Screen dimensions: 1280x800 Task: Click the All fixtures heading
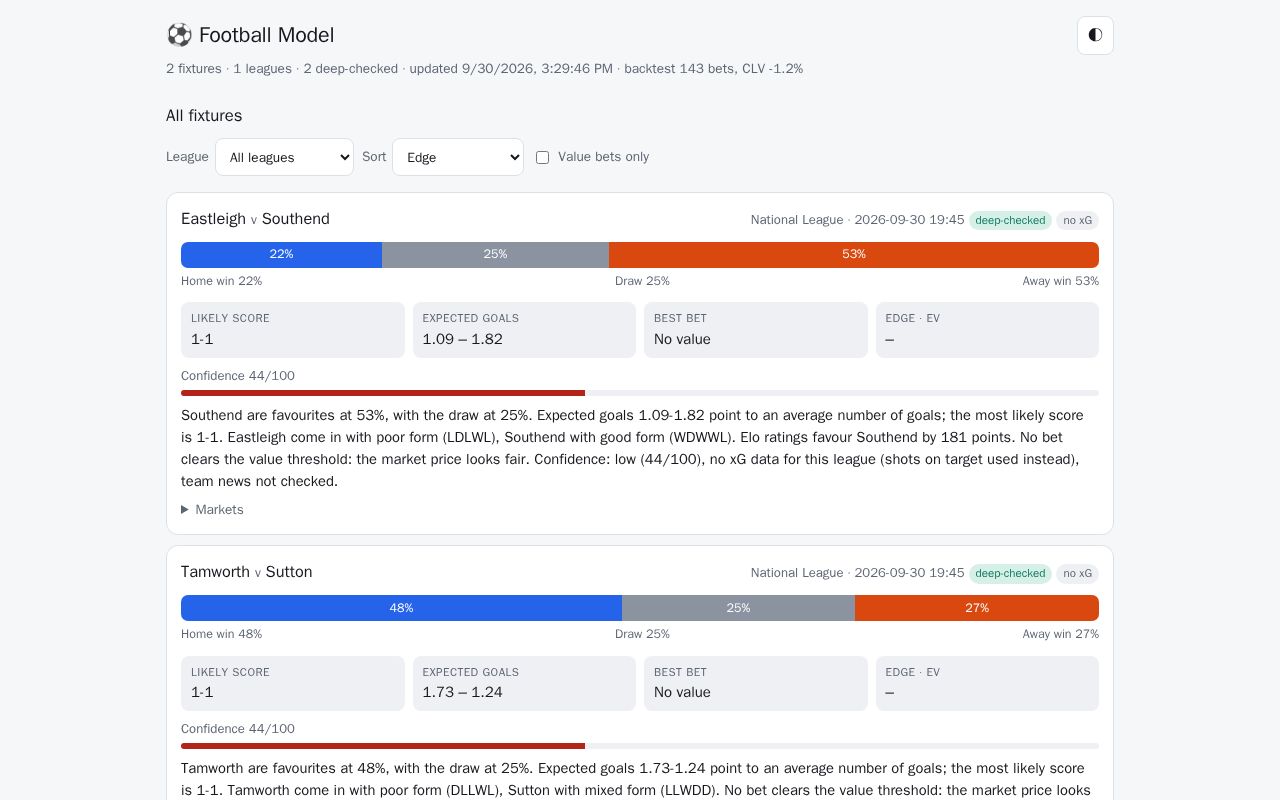(x=204, y=116)
